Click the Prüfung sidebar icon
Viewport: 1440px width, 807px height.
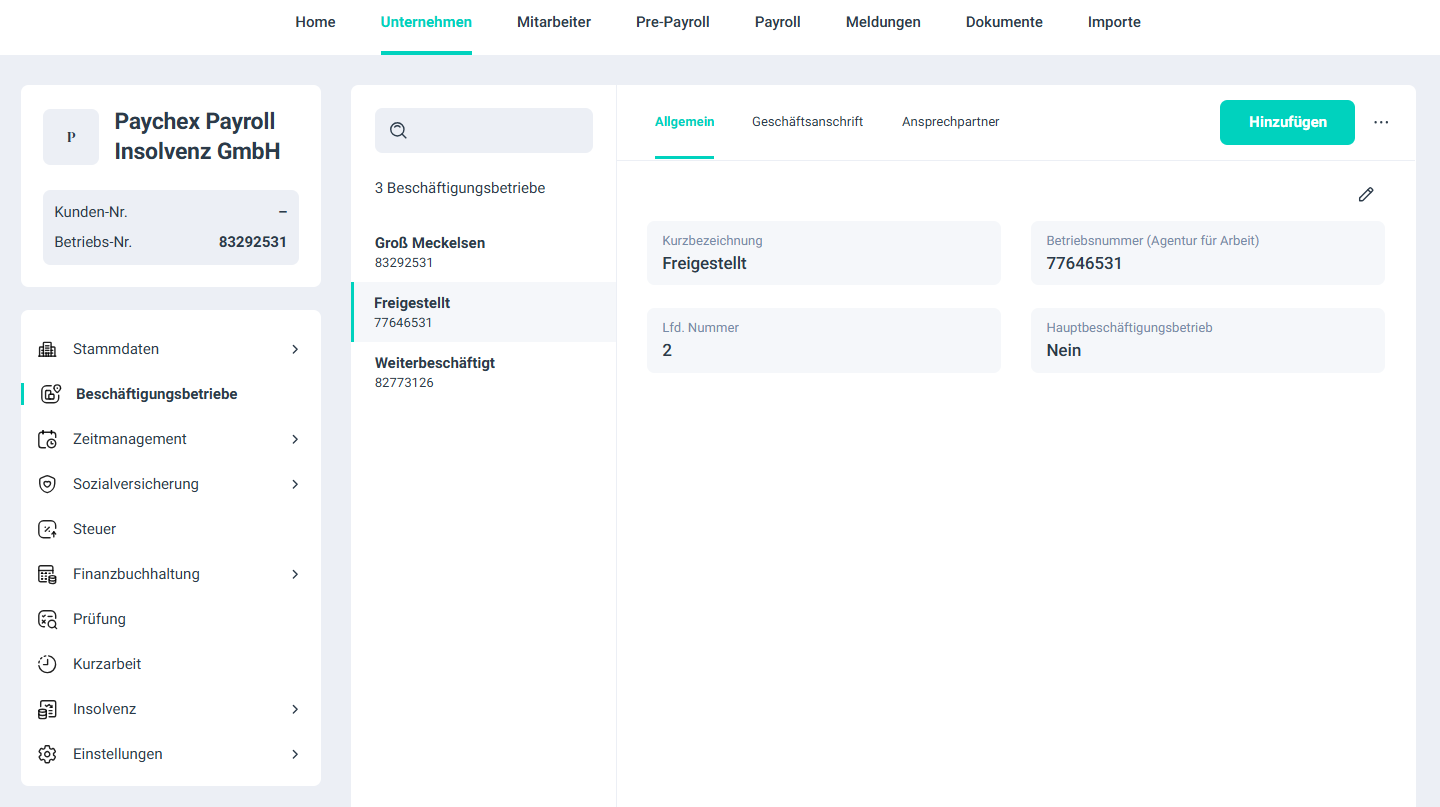click(47, 619)
